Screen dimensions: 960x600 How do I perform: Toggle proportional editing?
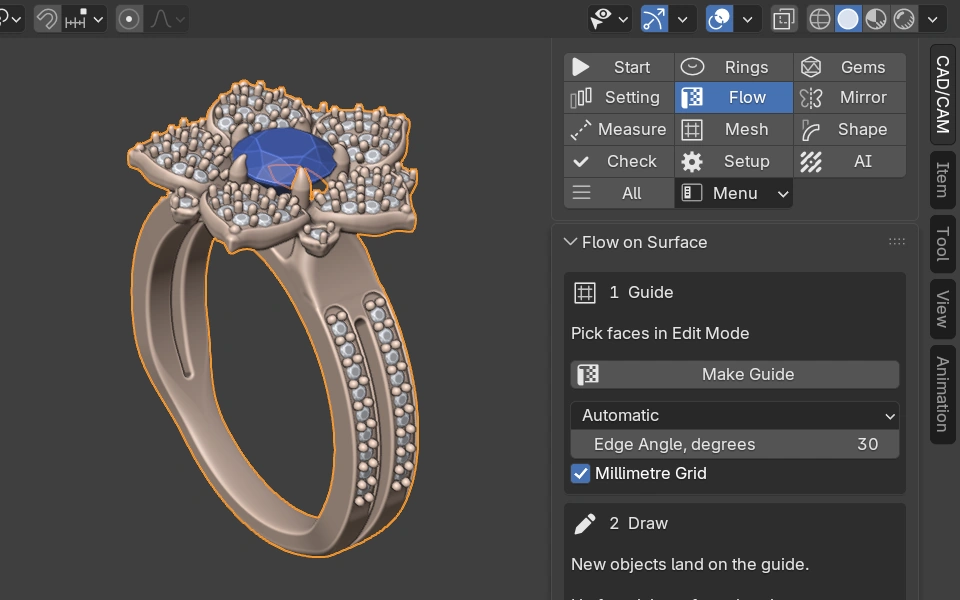[x=129, y=19]
